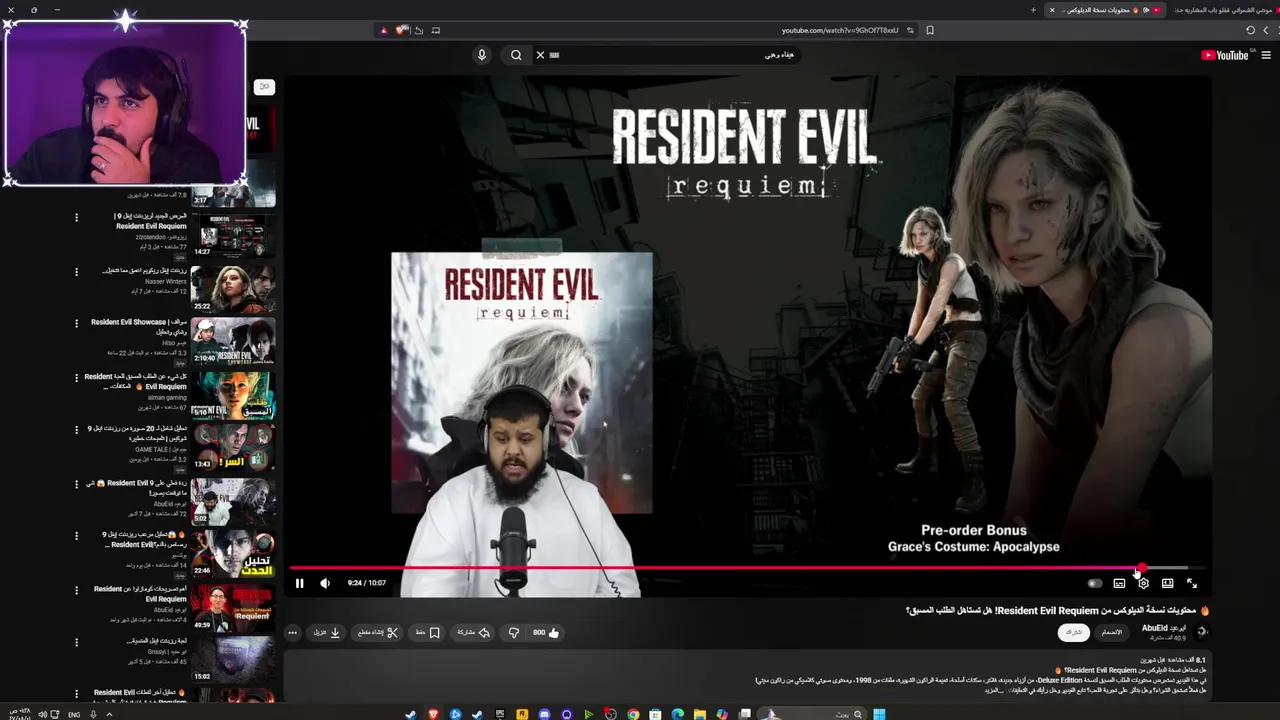Open the 49:59 Requiem video thumbnail

coord(233,608)
